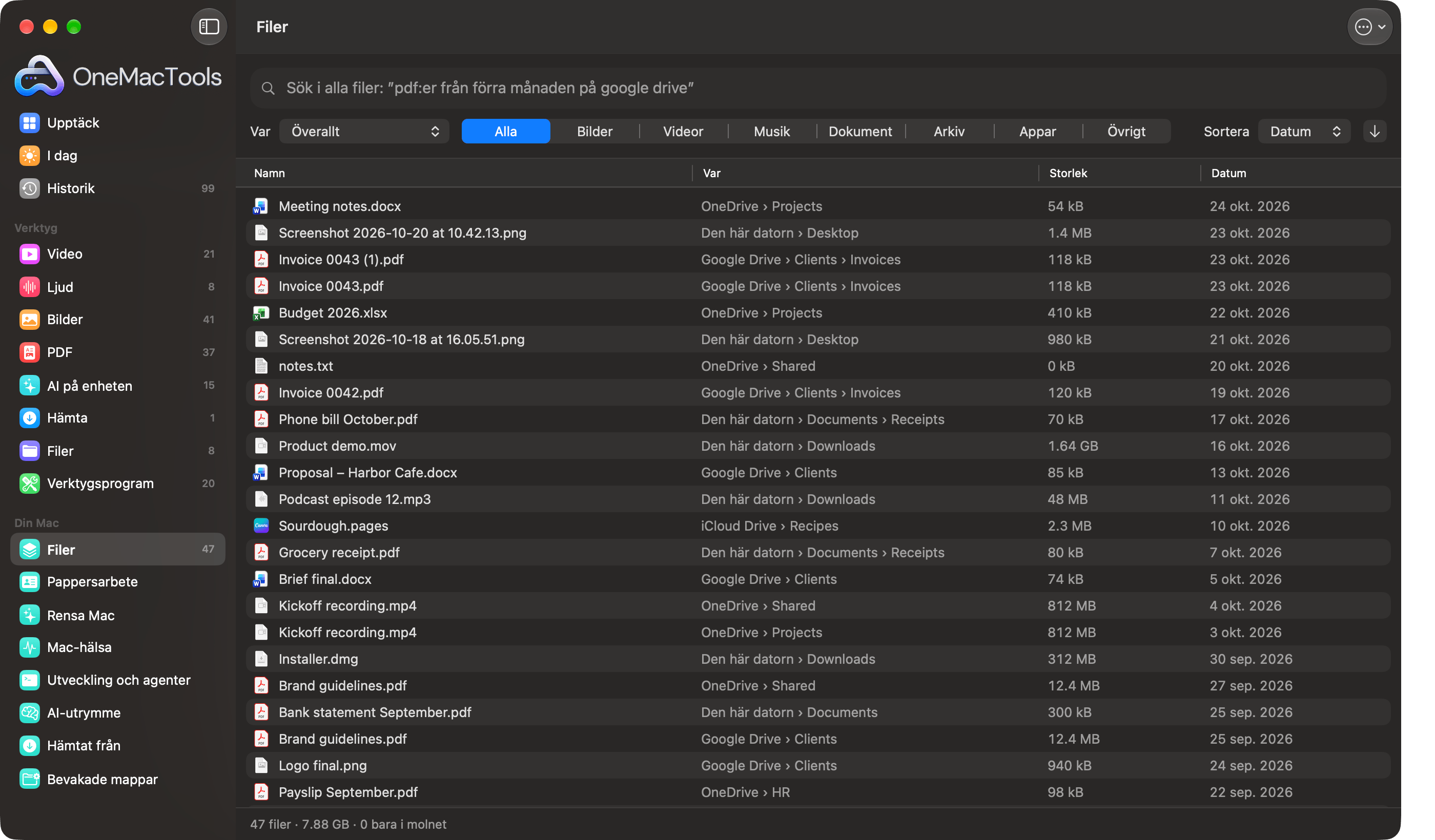1435x840 pixels.
Task: Open Upptäck in the sidebar
Action: 117,123
